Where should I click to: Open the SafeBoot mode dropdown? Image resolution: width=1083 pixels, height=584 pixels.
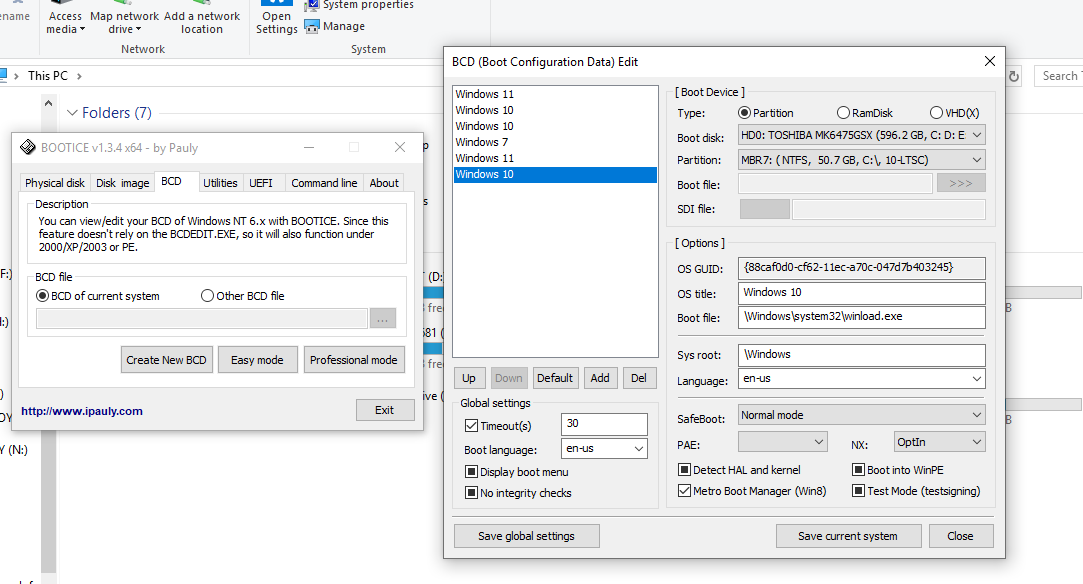pos(861,415)
